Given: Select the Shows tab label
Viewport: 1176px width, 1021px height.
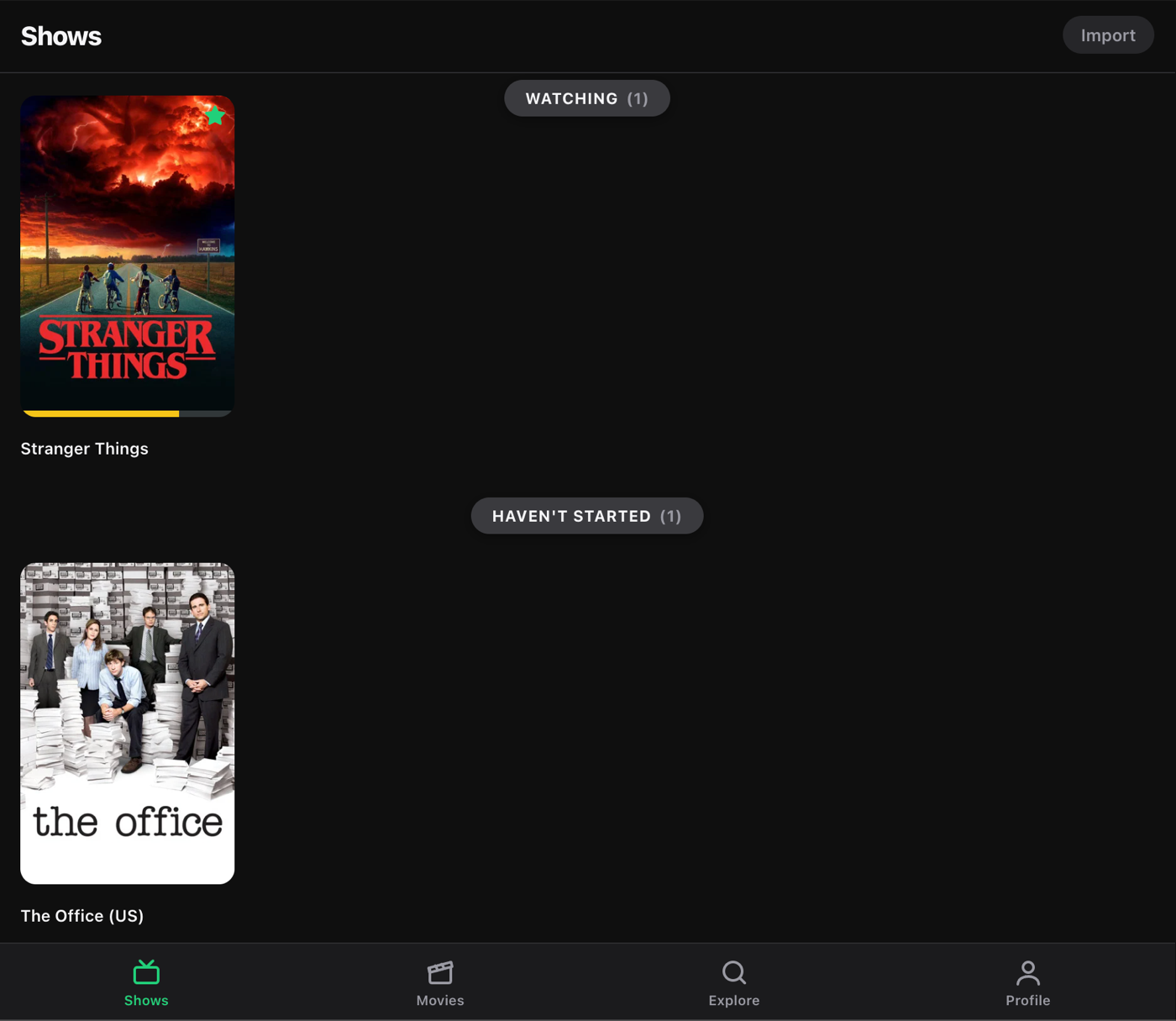Looking at the screenshot, I should (x=146, y=1001).
